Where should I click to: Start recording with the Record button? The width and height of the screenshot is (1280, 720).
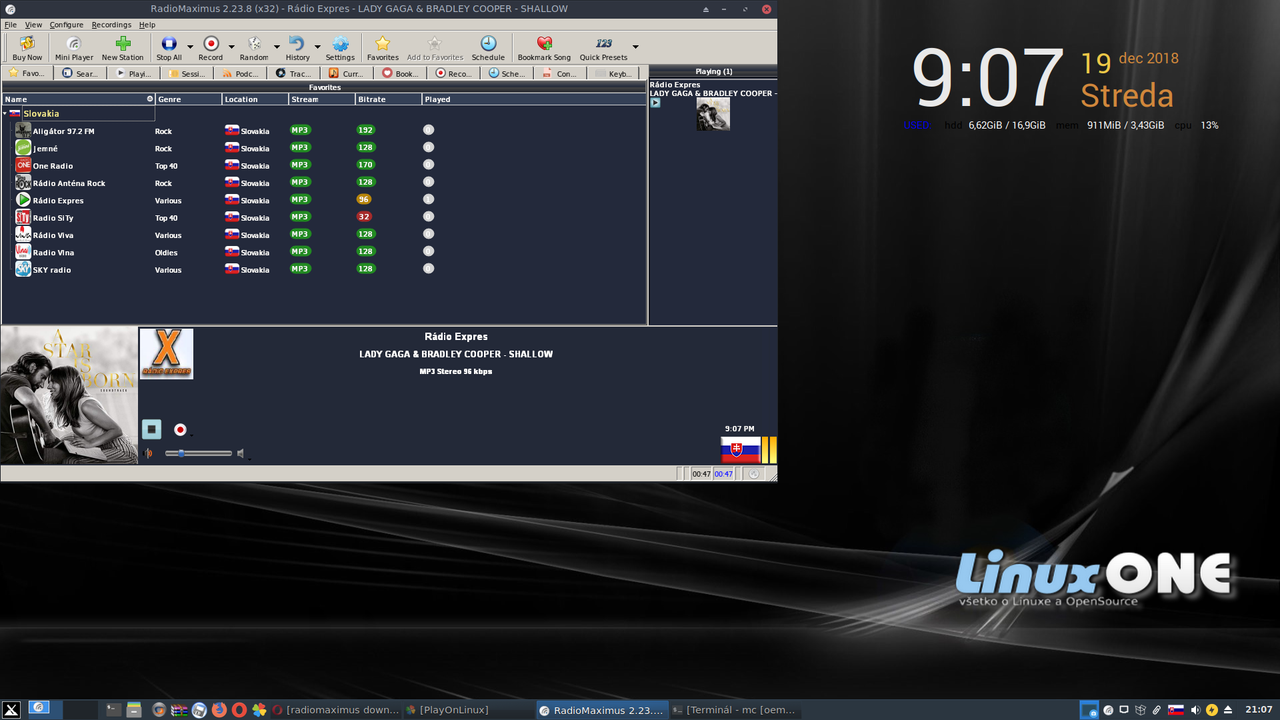[210, 47]
